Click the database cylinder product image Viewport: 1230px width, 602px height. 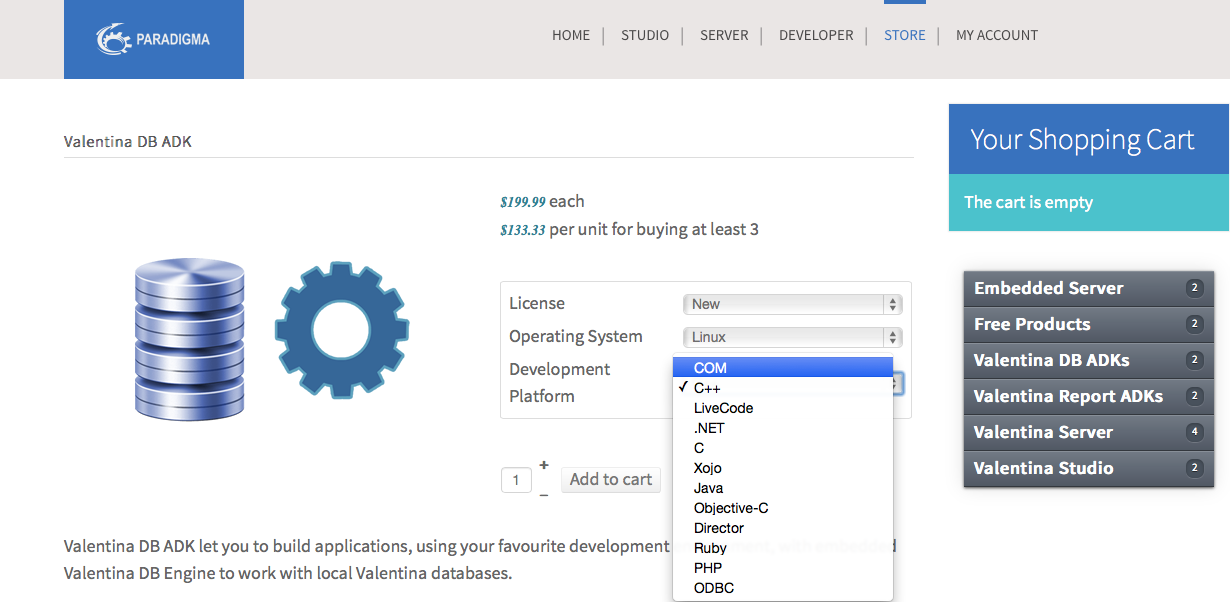click(189, 338)
